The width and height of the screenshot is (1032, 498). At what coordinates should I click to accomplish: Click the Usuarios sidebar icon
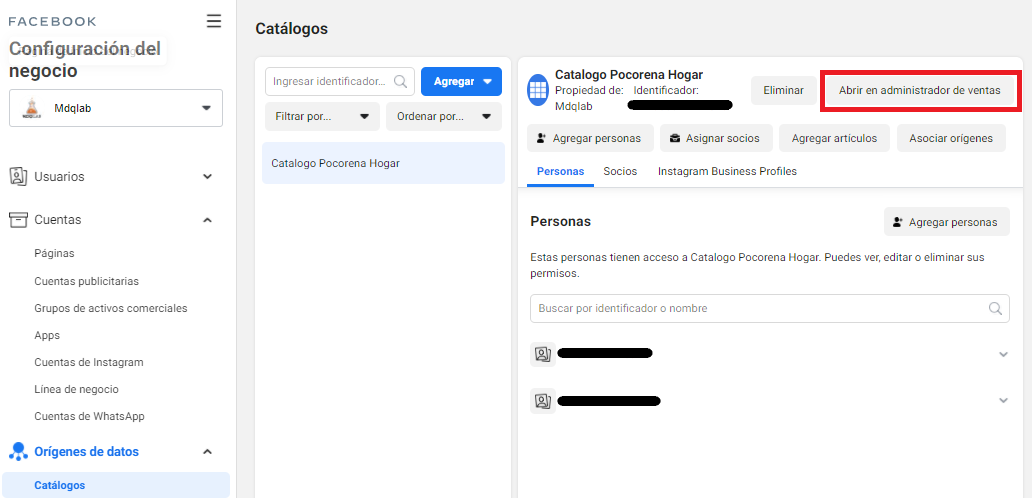[x=18, y=176]
